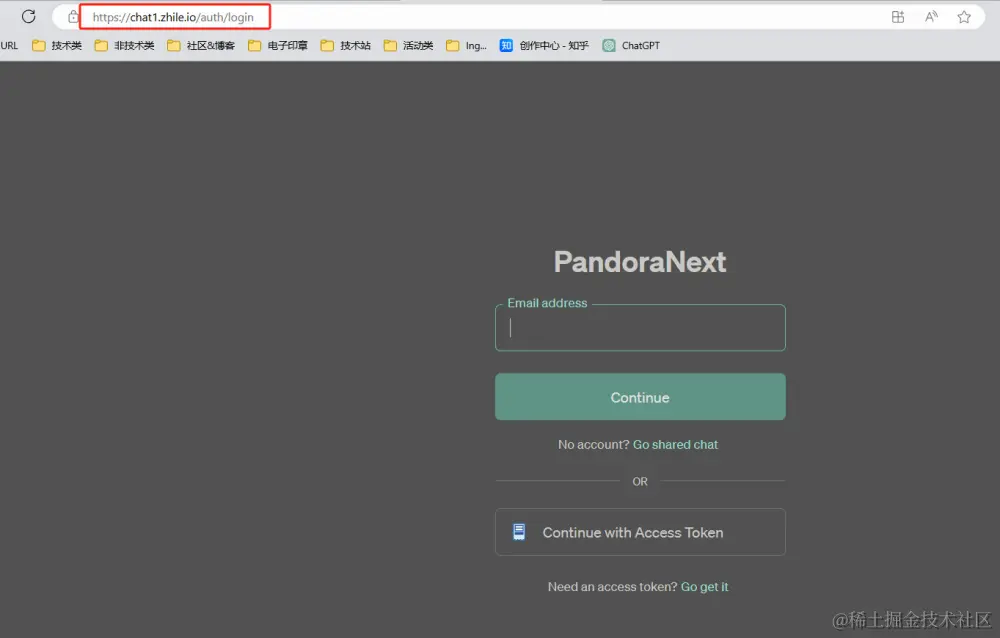Open the 活动类 bookmark folder
Screen dimensions: 1000x638
408,45
